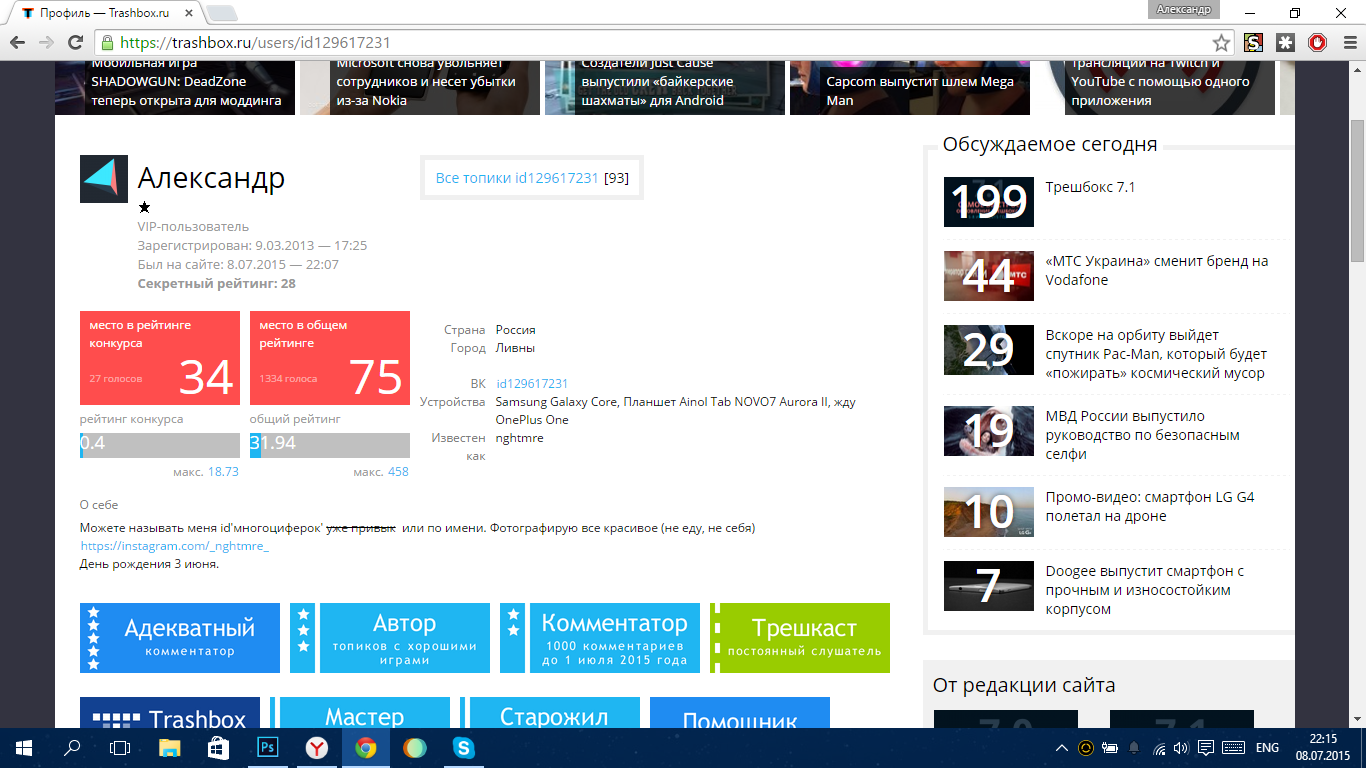Click the red Adblock extension icon
Viewport: 1366px width, 768px height.
[1317, 43]
